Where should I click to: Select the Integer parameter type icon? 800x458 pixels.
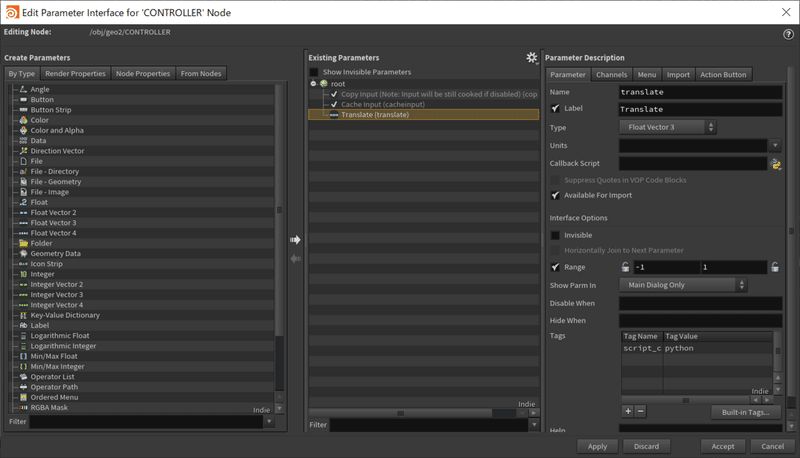click(23, 274)
